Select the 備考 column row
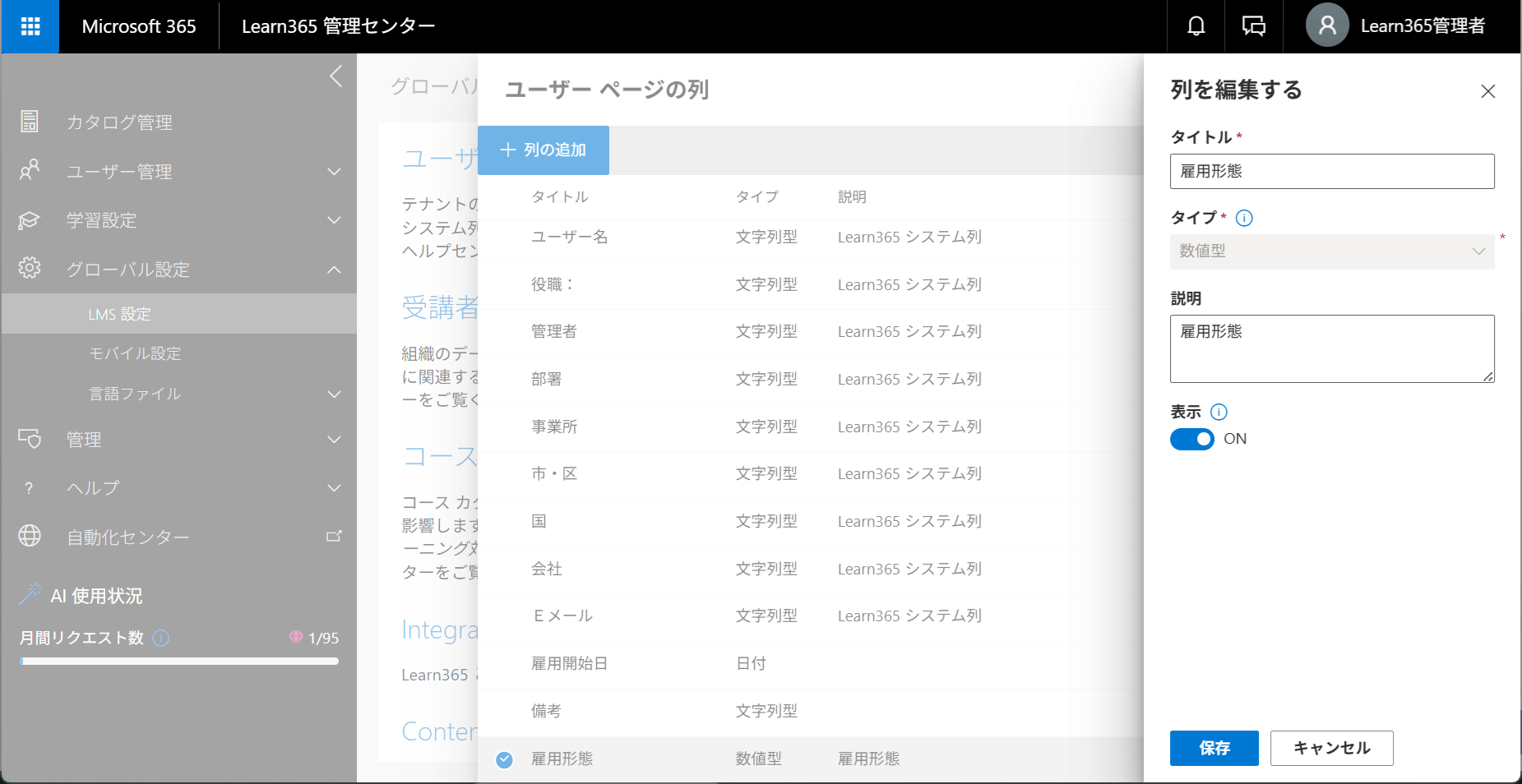The height and width of the screenshot is (784, 1522). (x=810, y=712)
